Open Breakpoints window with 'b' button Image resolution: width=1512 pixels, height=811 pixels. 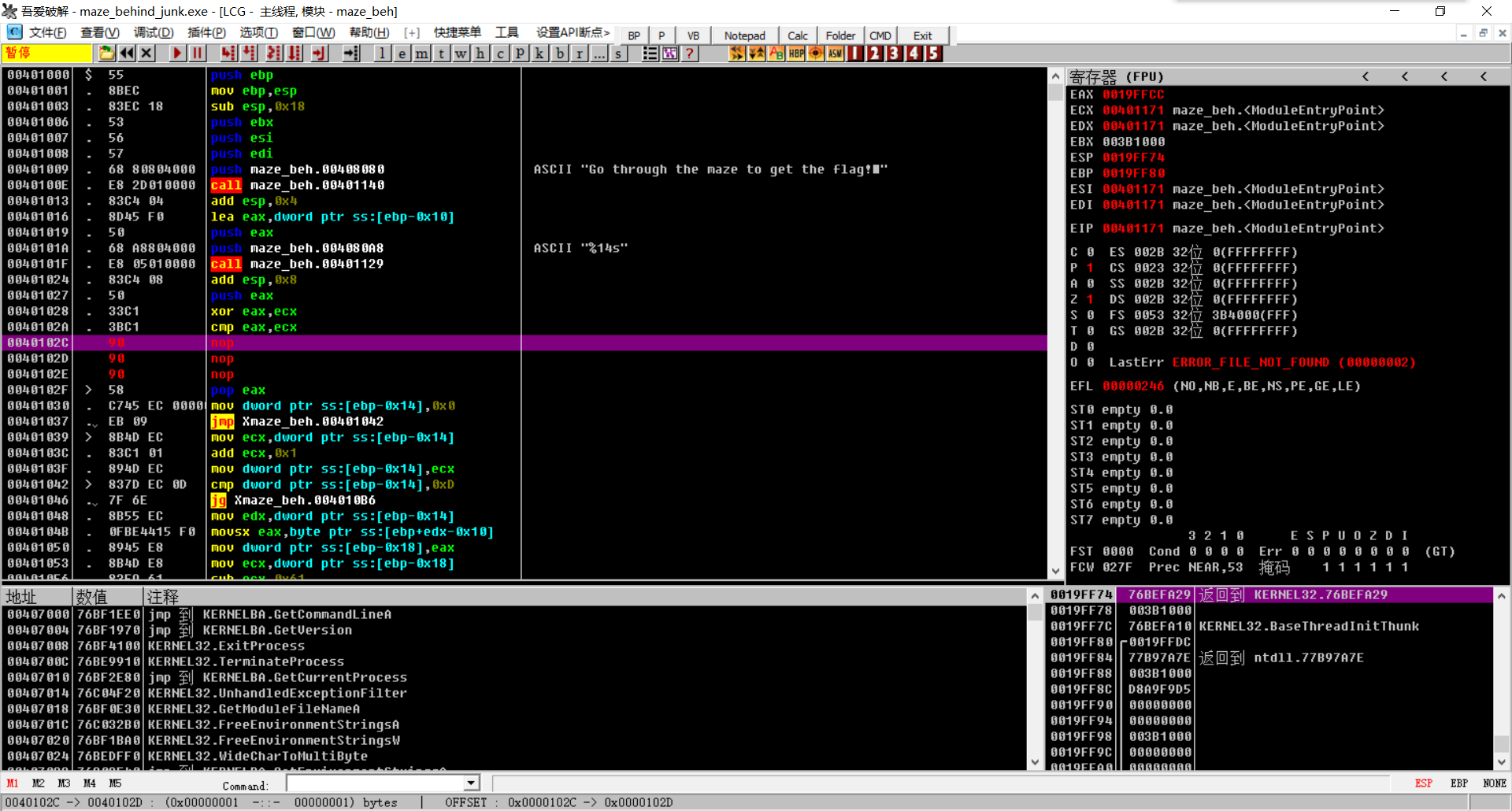point(559,53)
